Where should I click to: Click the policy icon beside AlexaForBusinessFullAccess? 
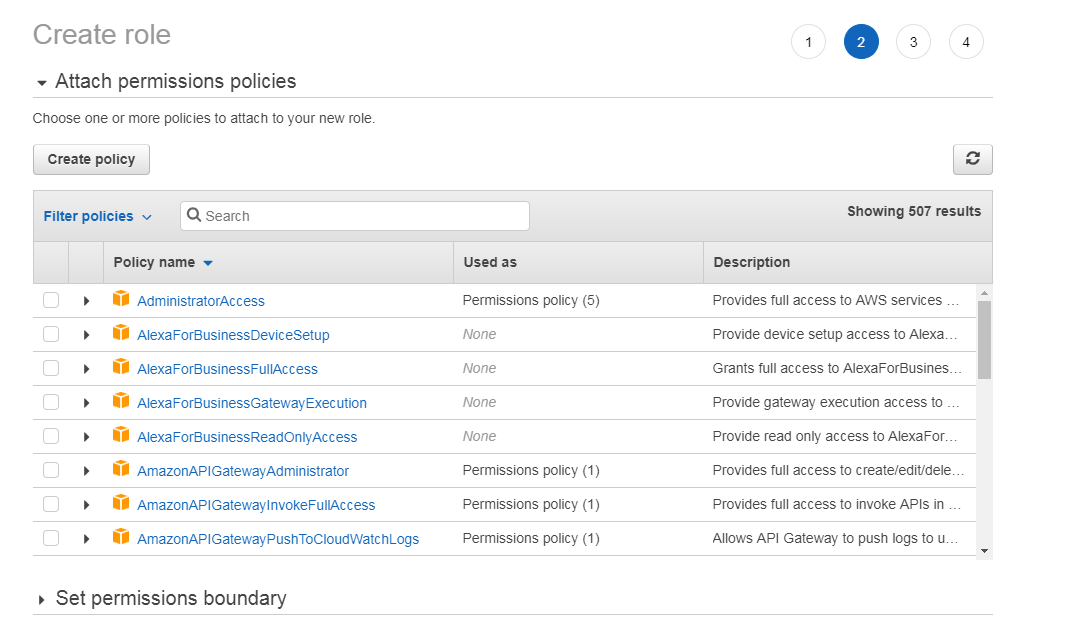coord(121,367)
